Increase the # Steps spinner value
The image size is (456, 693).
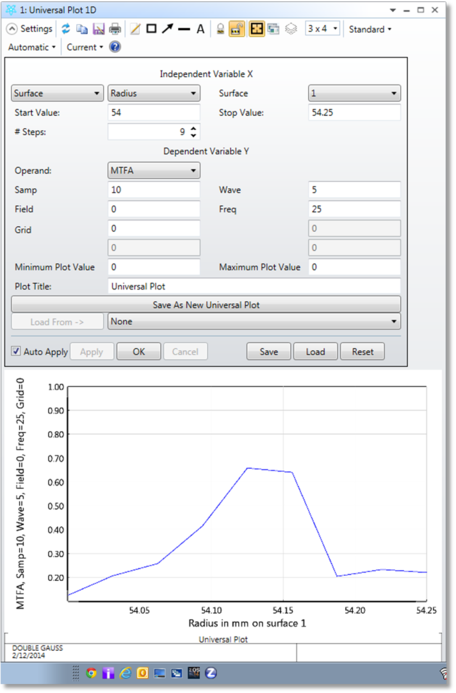194,129
